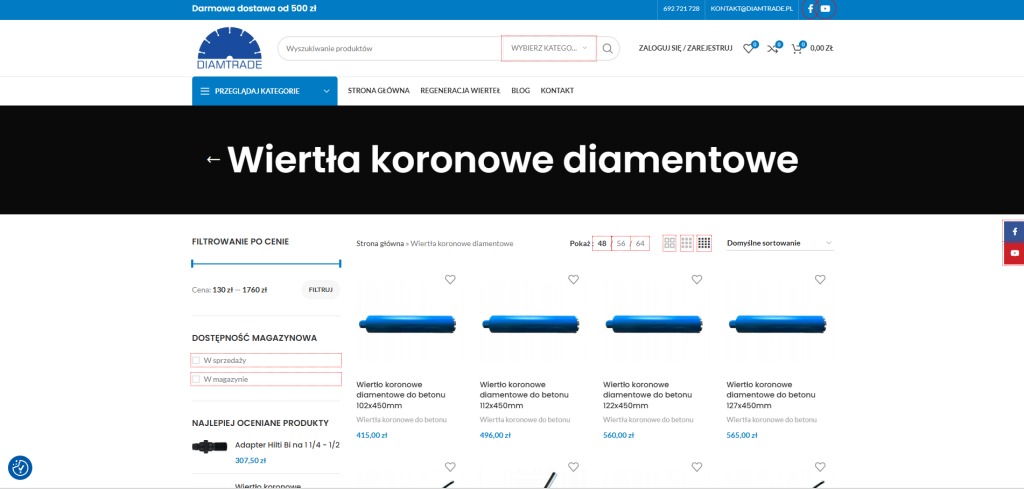This screenshot has height=489, width=1024.
Task: Open the shopping cart icon
Action: coord(796,48)
